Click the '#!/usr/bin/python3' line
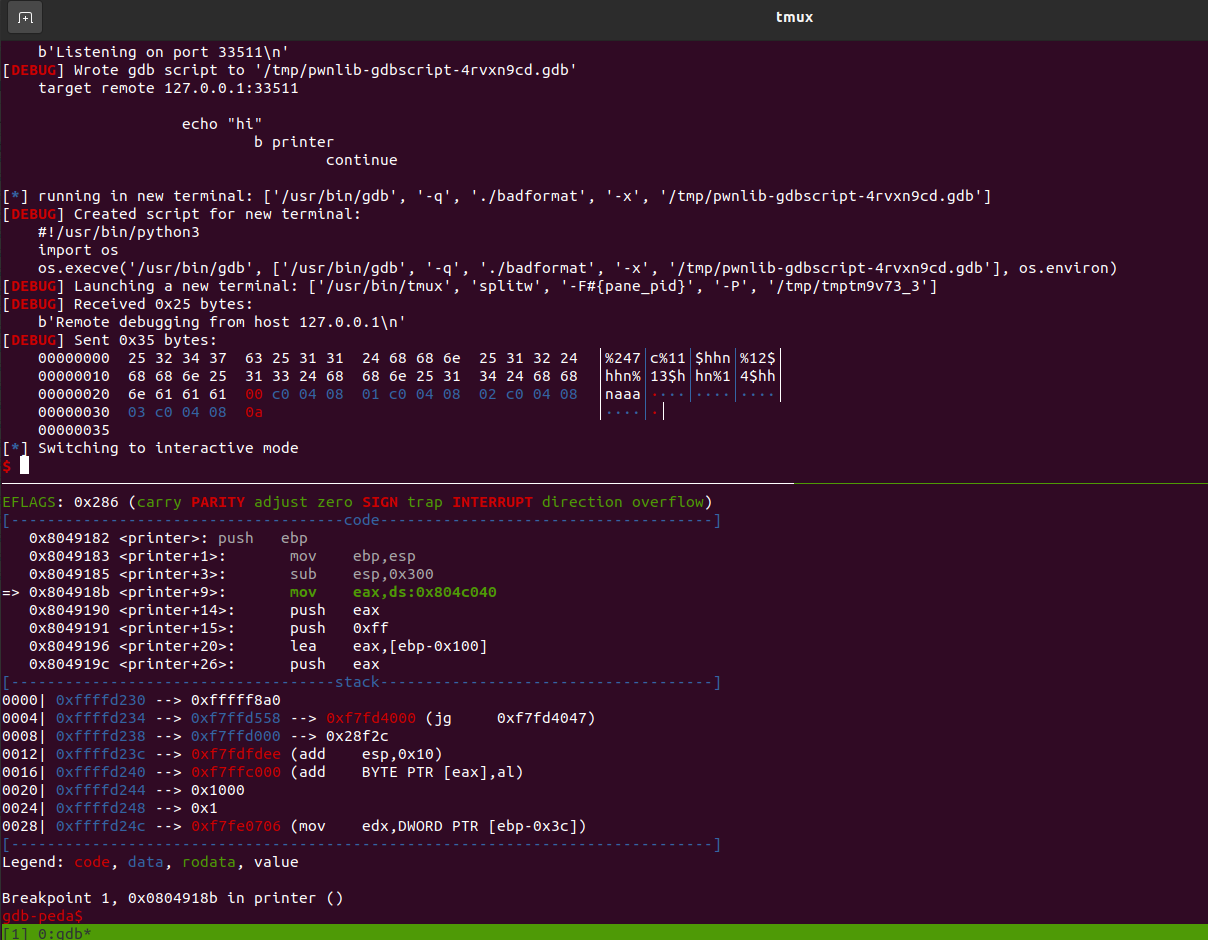The width and height of the screenshot is (1208, 940). pos(119,232)
